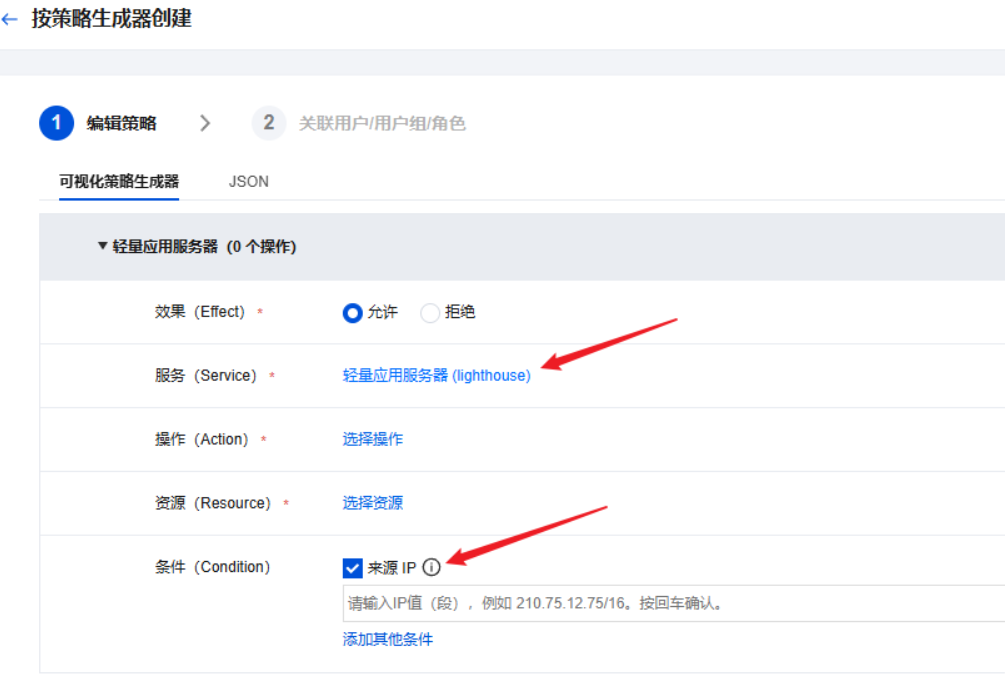The height and width of the screenshot is (694, 1005).
Task: Open 轻量应用服务器 (lighthouse) service link
Action: [435, 375]
